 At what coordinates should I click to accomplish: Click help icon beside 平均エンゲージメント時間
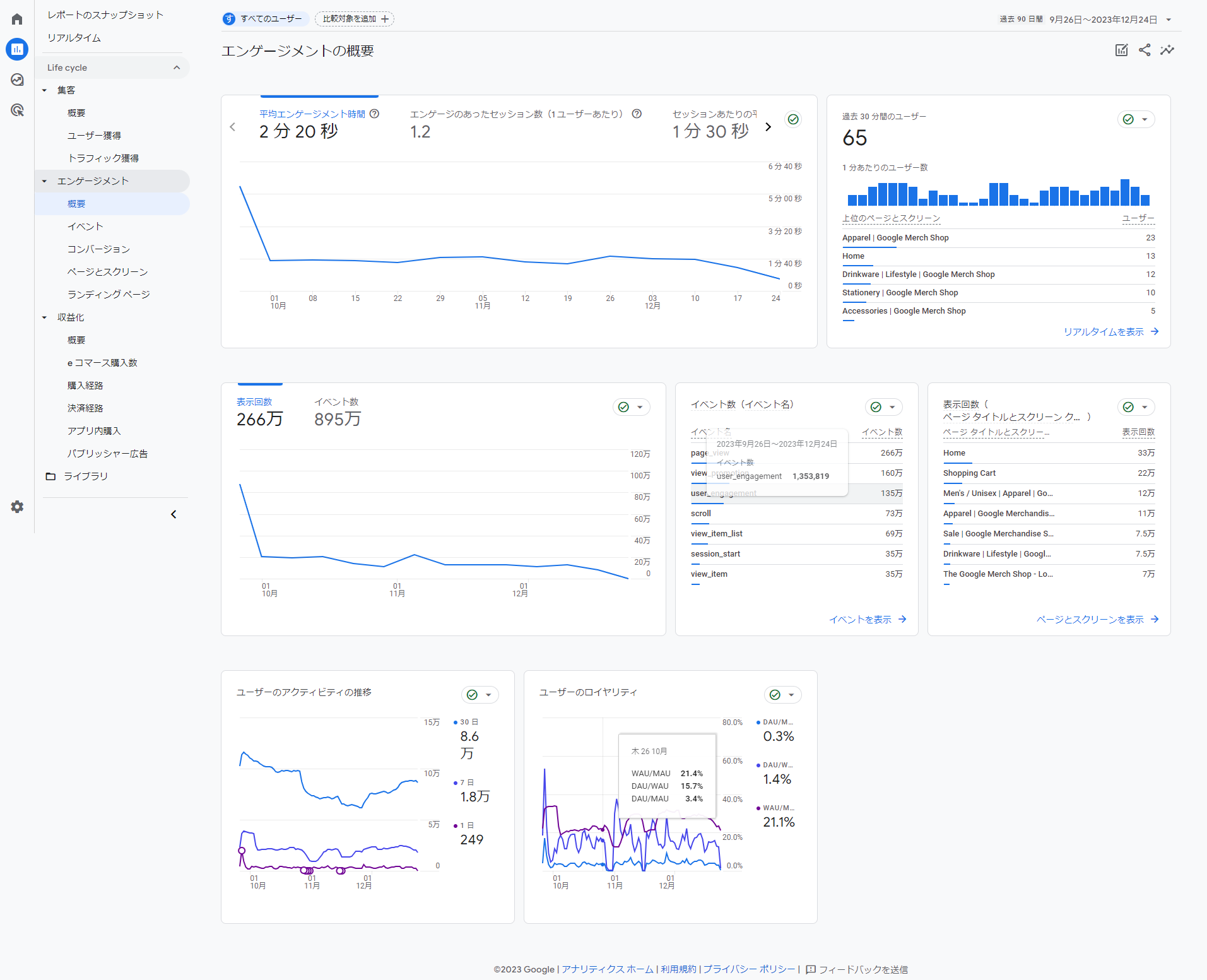coord(374,114)
